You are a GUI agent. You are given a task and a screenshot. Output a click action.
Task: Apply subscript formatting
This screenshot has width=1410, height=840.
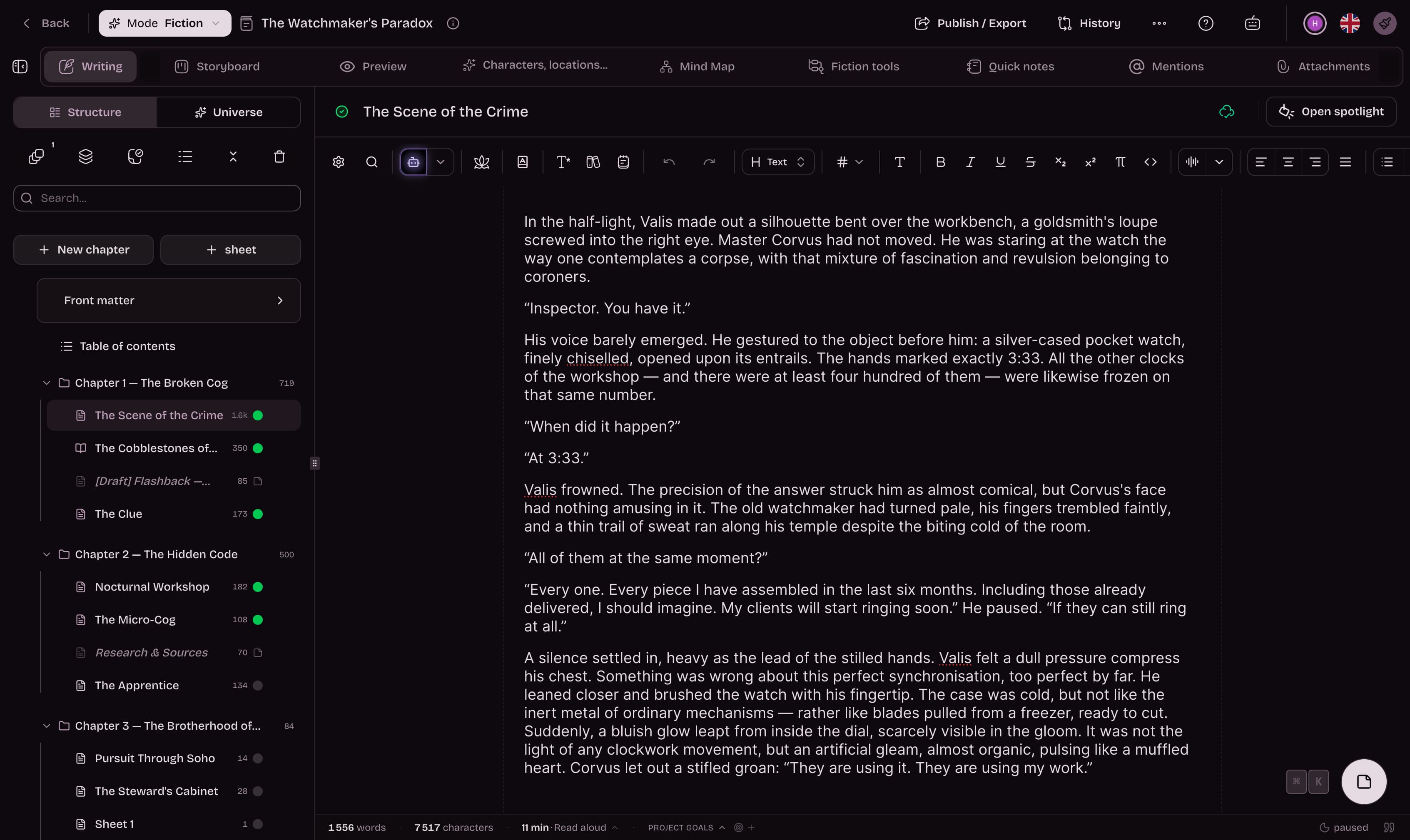[1061, 162]
